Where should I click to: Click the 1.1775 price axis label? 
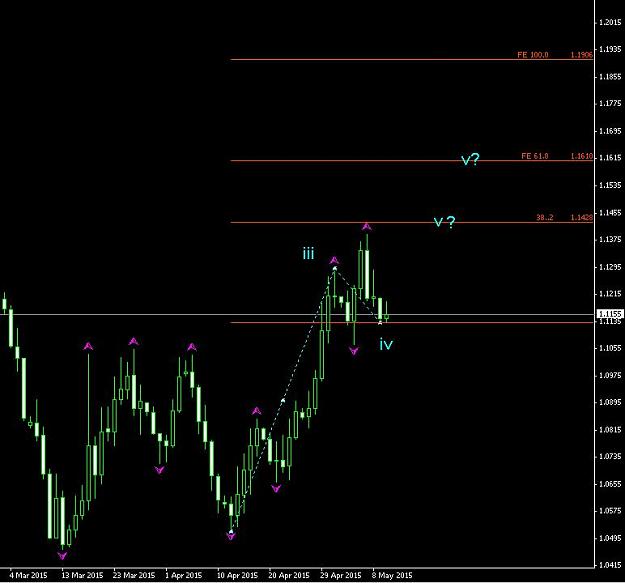[610, 104]
